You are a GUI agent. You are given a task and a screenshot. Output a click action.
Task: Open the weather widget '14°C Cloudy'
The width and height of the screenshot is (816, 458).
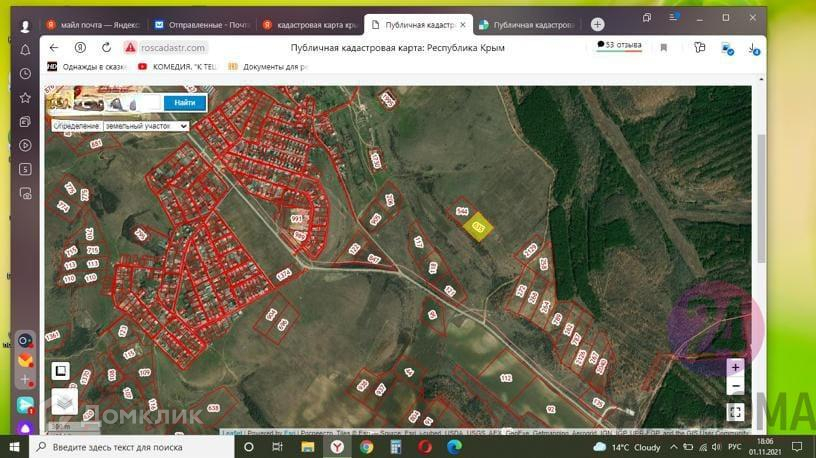(627, 447)
